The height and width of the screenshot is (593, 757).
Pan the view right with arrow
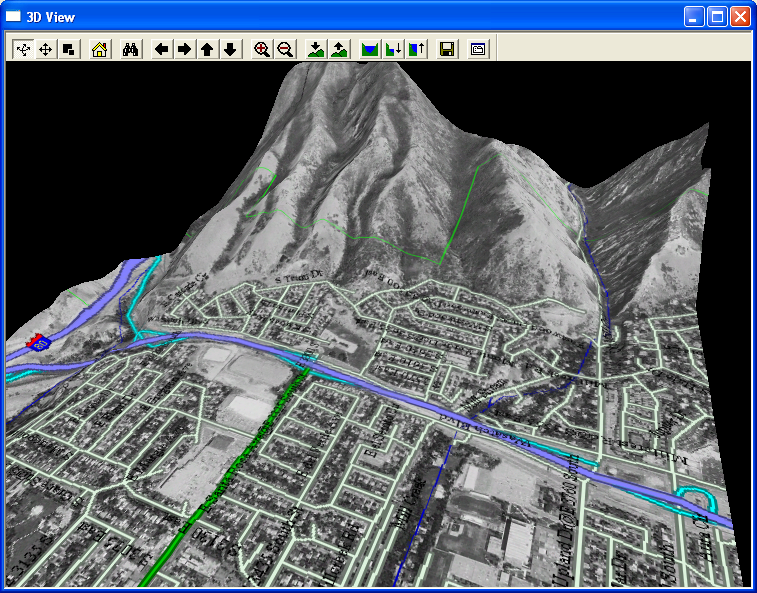point(184,49)
